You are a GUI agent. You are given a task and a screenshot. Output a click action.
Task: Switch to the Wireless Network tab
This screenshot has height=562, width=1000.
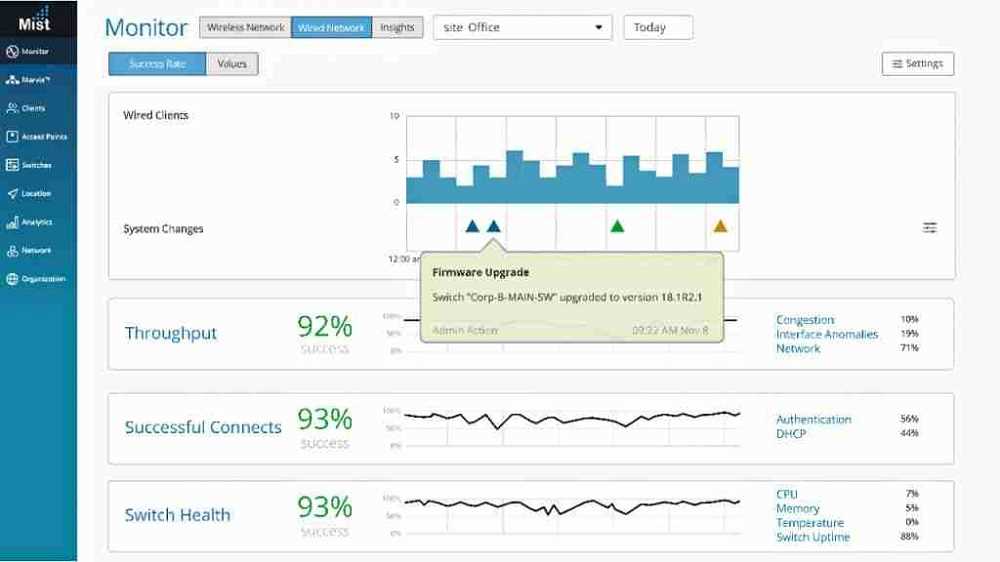pos(245,28)
